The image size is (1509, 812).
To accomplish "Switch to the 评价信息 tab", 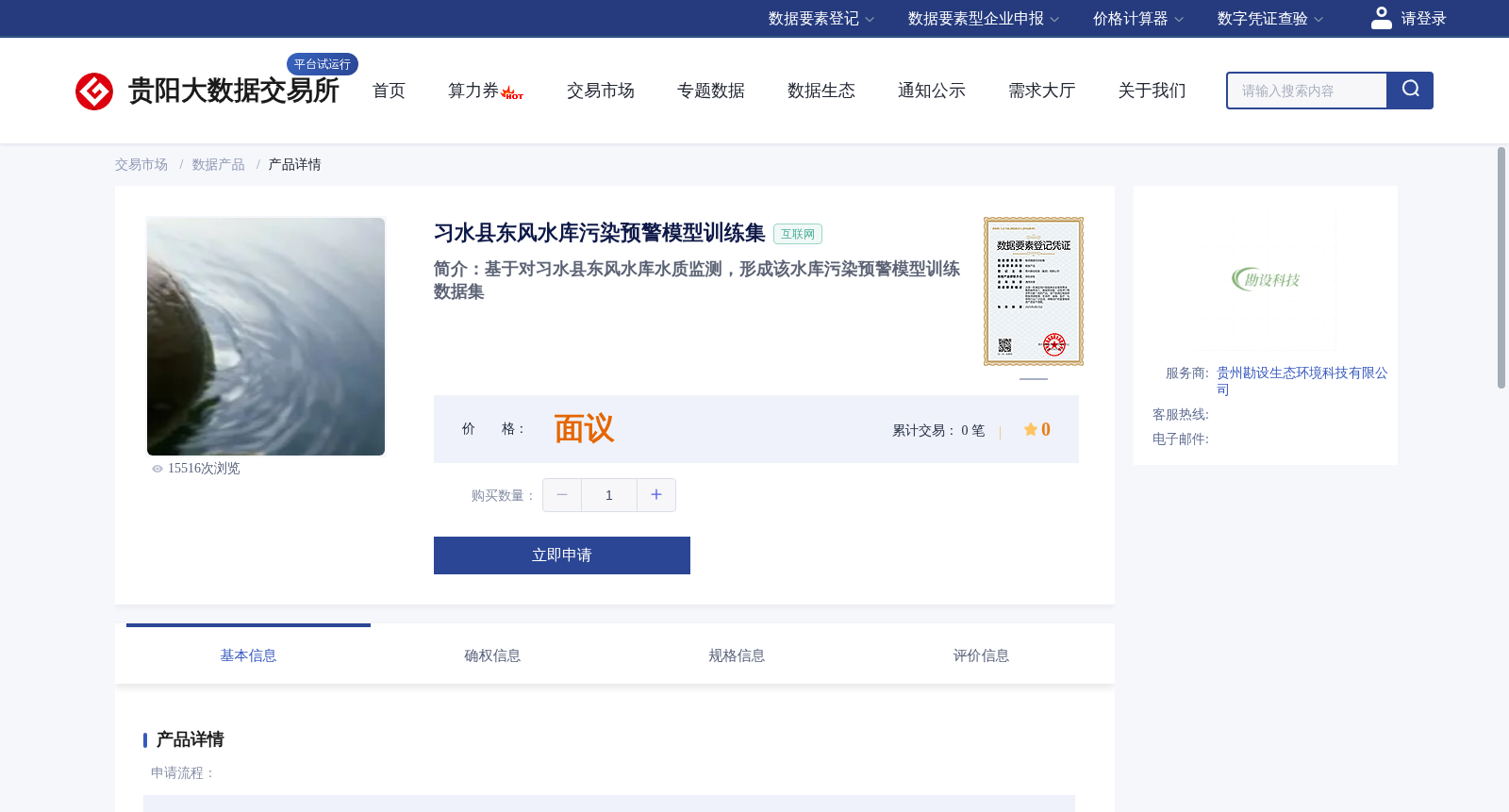I will (981, 655).
